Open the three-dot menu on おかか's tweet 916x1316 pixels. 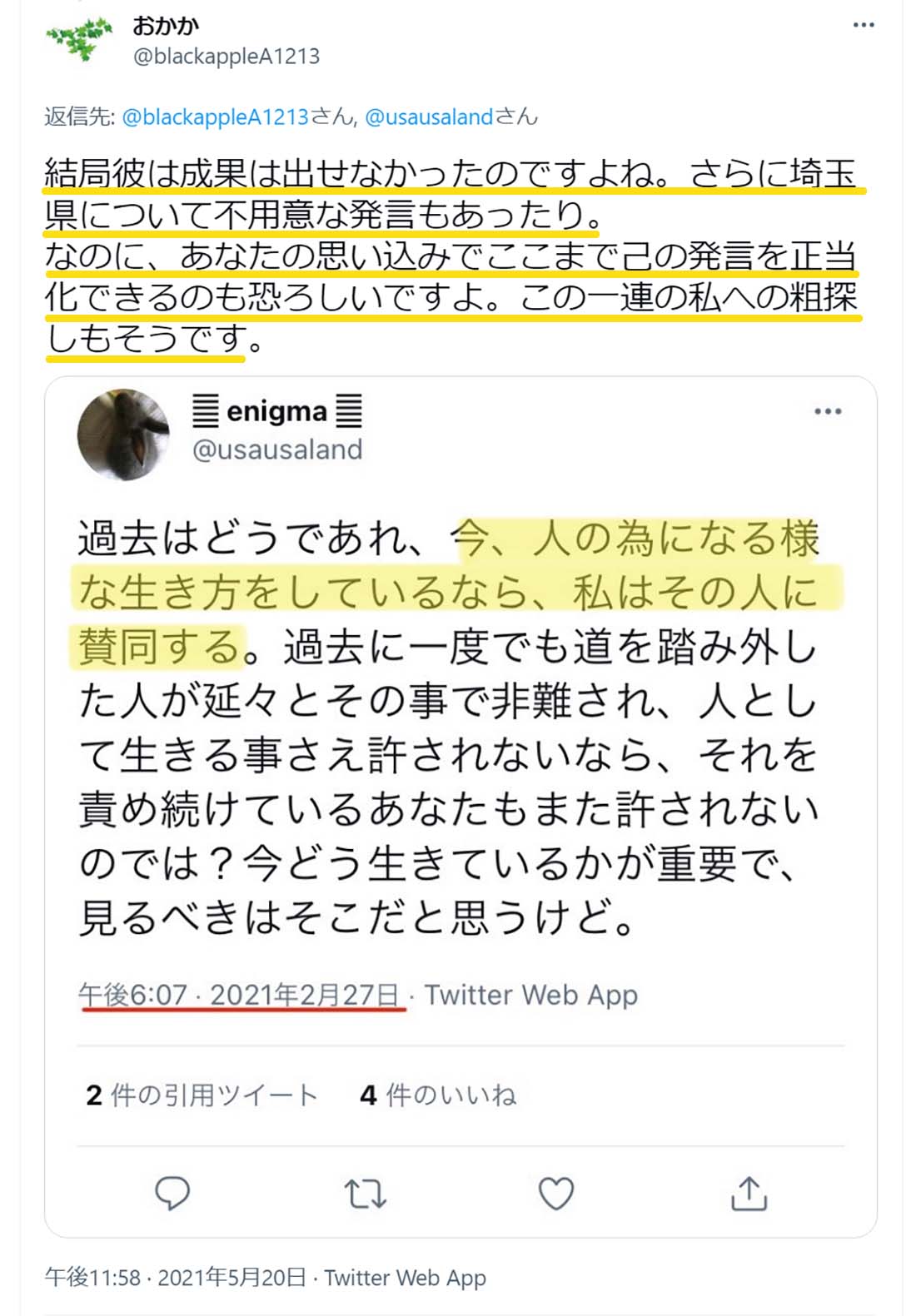[x=864, y=25]
